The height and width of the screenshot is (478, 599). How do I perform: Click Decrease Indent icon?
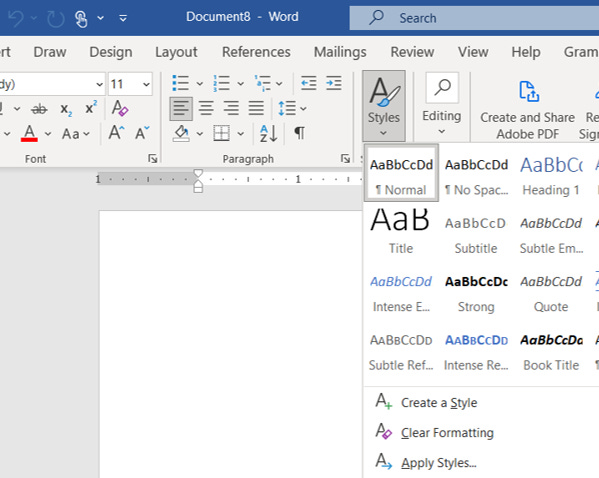309,83
